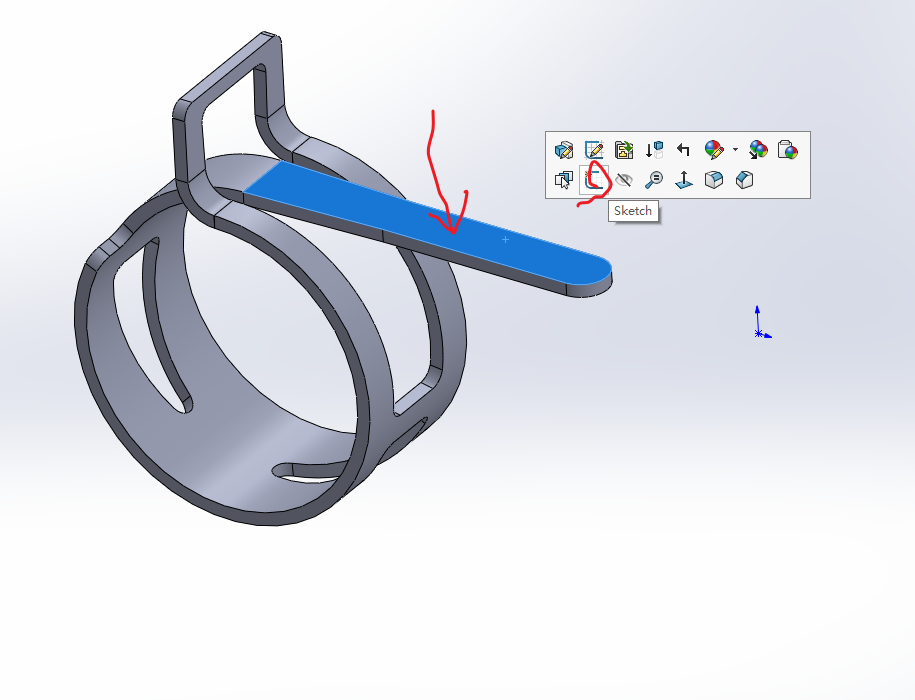The width and height of the screenshot is (915, 700).
Task: Click the Edit Sketch pencil-grid icon
Action: (x=594, y=150)
